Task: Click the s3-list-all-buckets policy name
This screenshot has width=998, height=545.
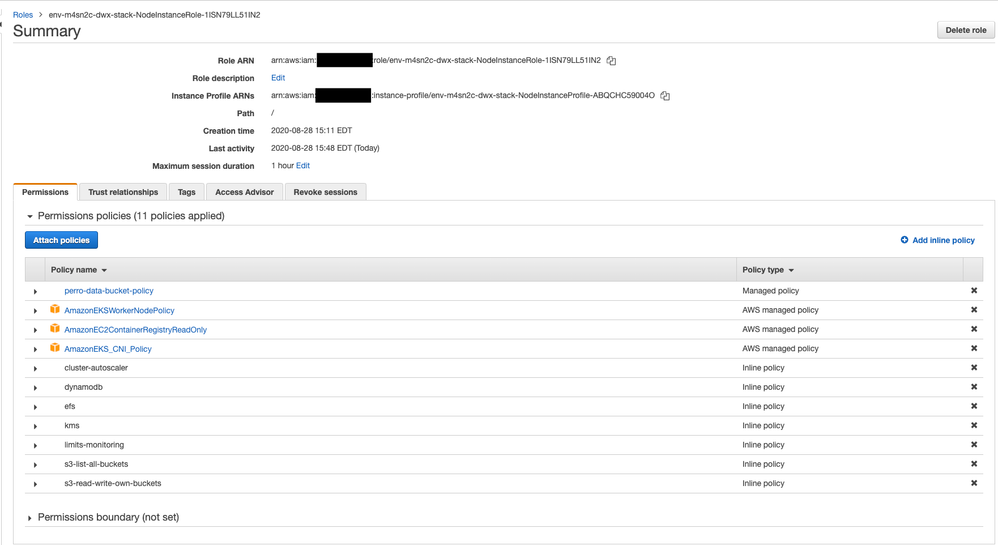Action: tap(96, 464)
